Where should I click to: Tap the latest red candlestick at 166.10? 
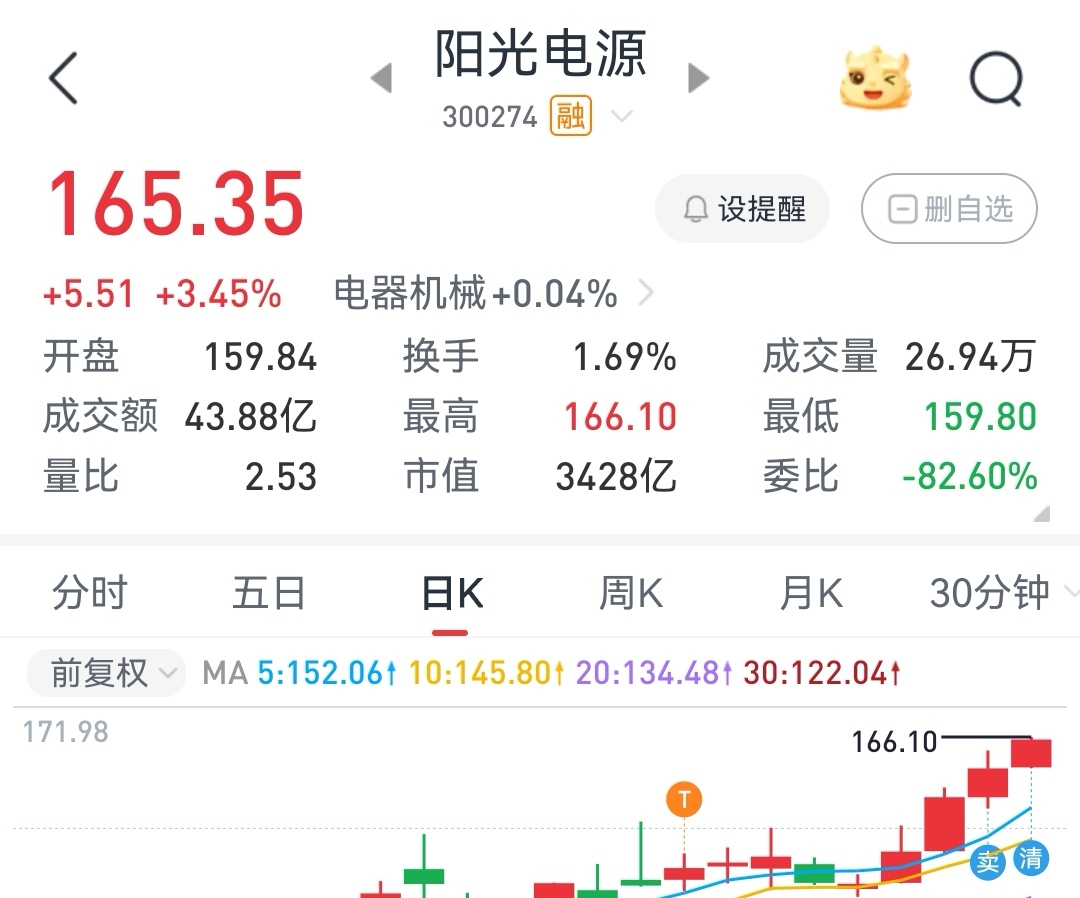point(1031,753)
